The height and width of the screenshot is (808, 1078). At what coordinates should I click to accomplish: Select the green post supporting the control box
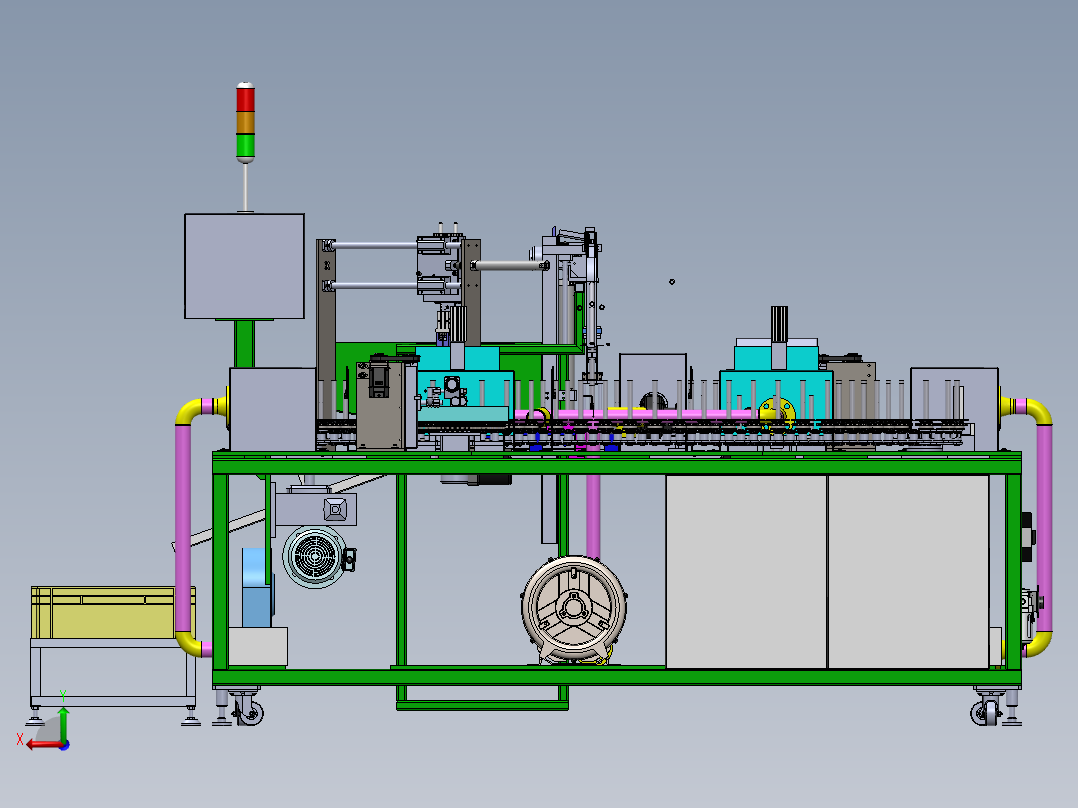pyautogui.click(x=244, y=344)
